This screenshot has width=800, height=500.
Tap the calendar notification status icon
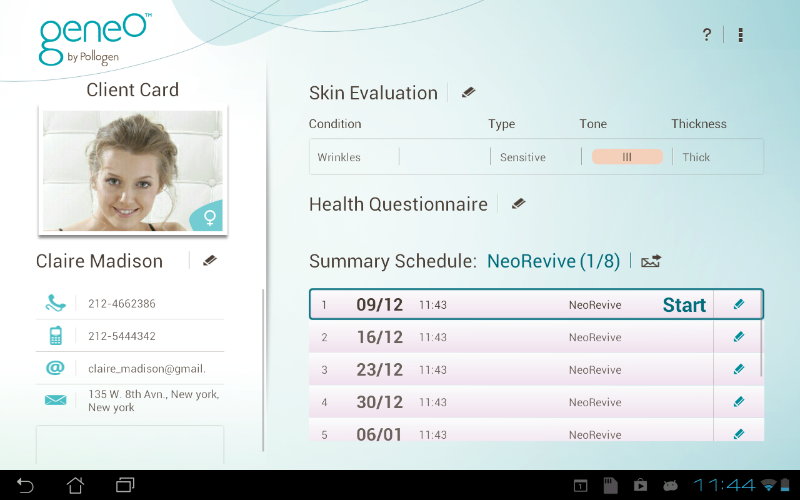coord(580,485)
